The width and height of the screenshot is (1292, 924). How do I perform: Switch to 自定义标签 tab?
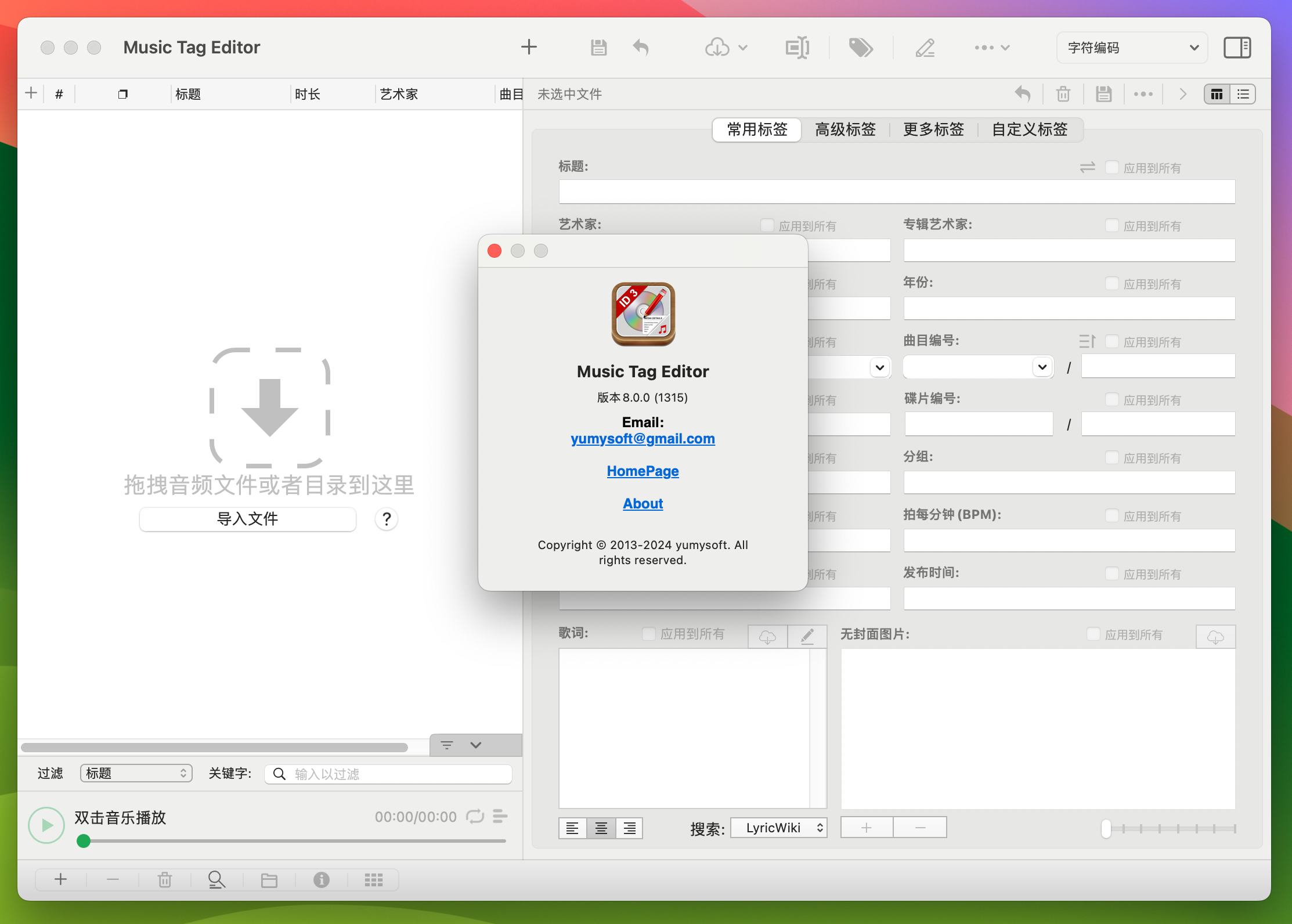(x=1030, y=129)
